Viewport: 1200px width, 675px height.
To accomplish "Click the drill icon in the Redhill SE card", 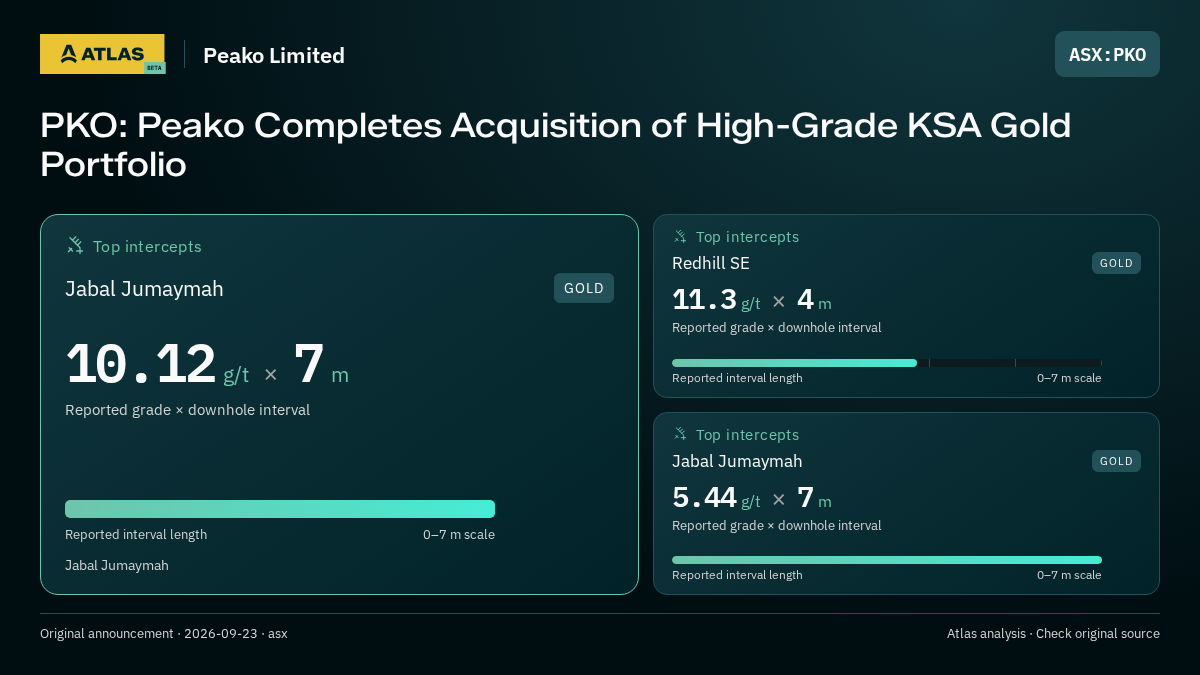I will 680,237.
